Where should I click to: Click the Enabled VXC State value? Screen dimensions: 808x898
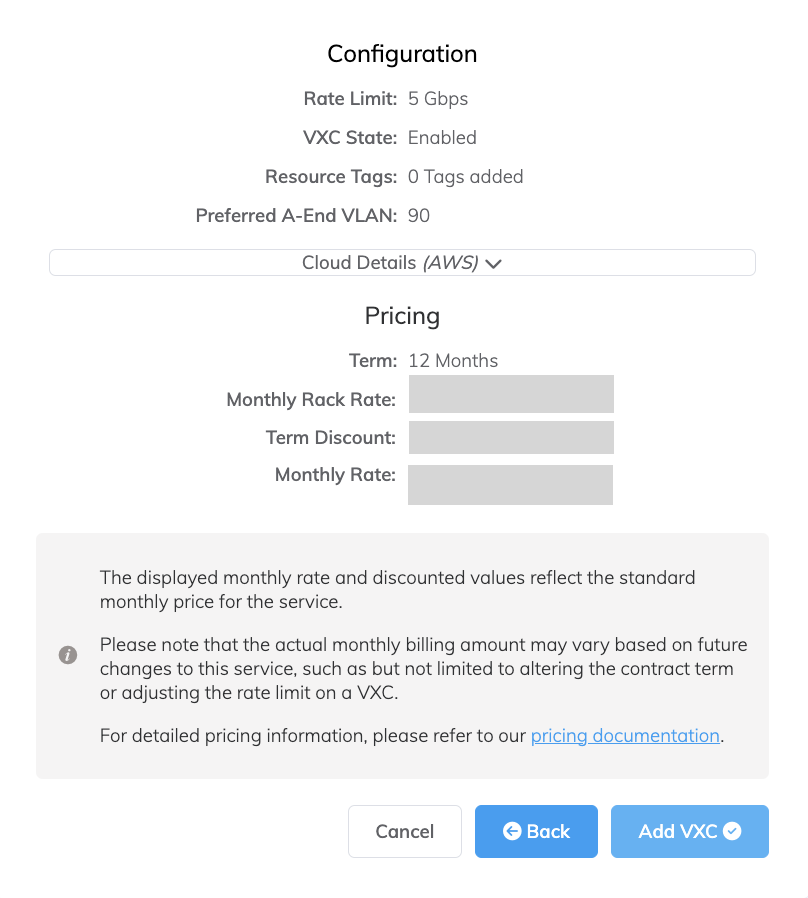tap(442, 138)
